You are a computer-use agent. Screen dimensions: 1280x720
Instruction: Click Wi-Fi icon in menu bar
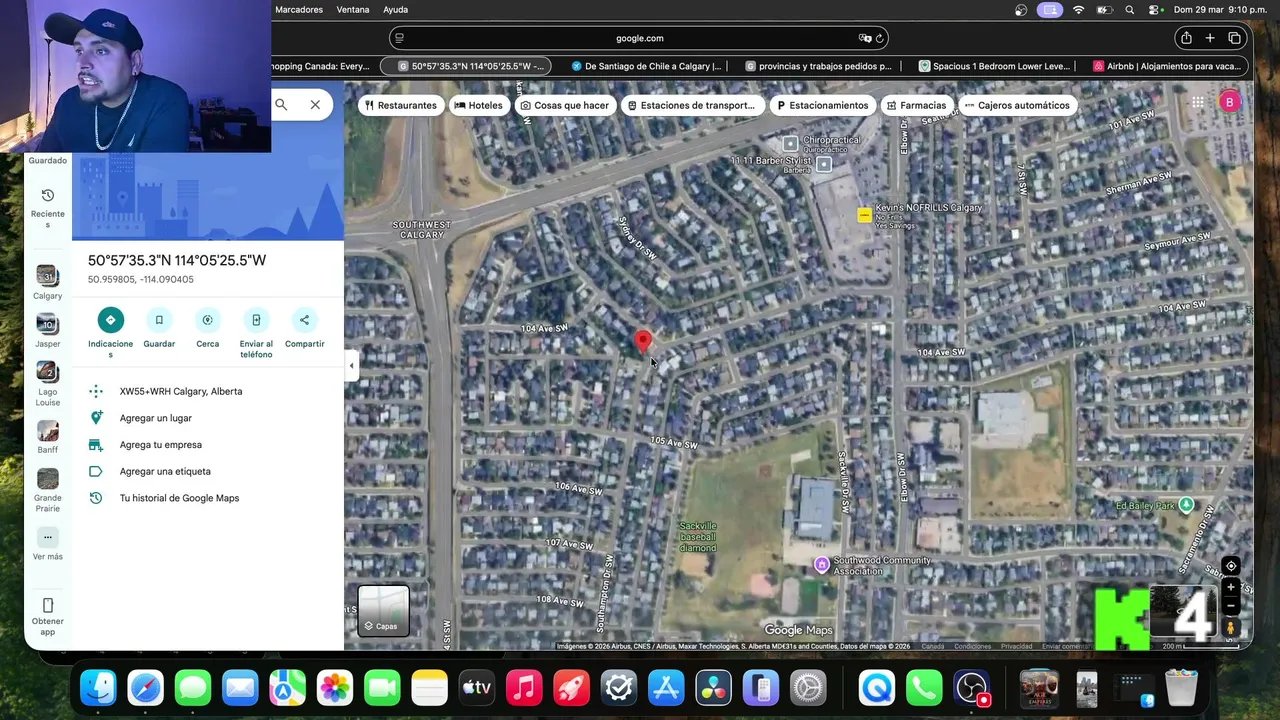(x=1078, y=10)
